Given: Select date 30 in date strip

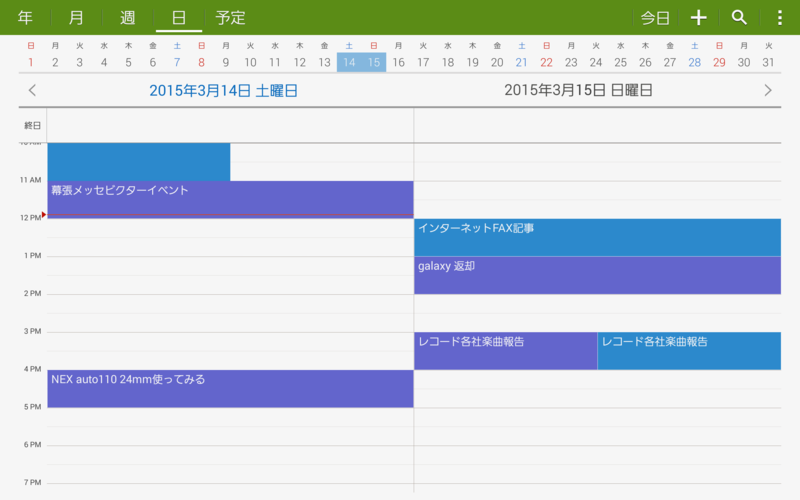Looking at the screenshot, I should 744,62.
